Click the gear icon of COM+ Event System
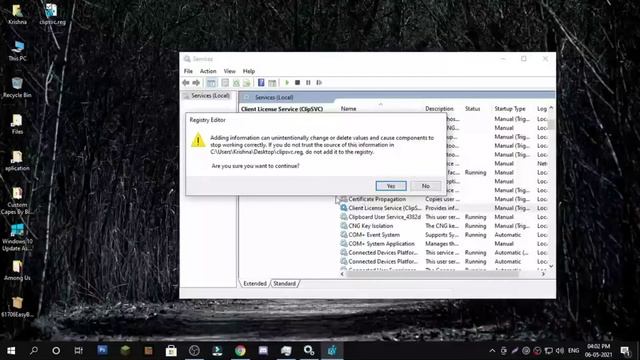Screen dimensions: 640x360 344,235
